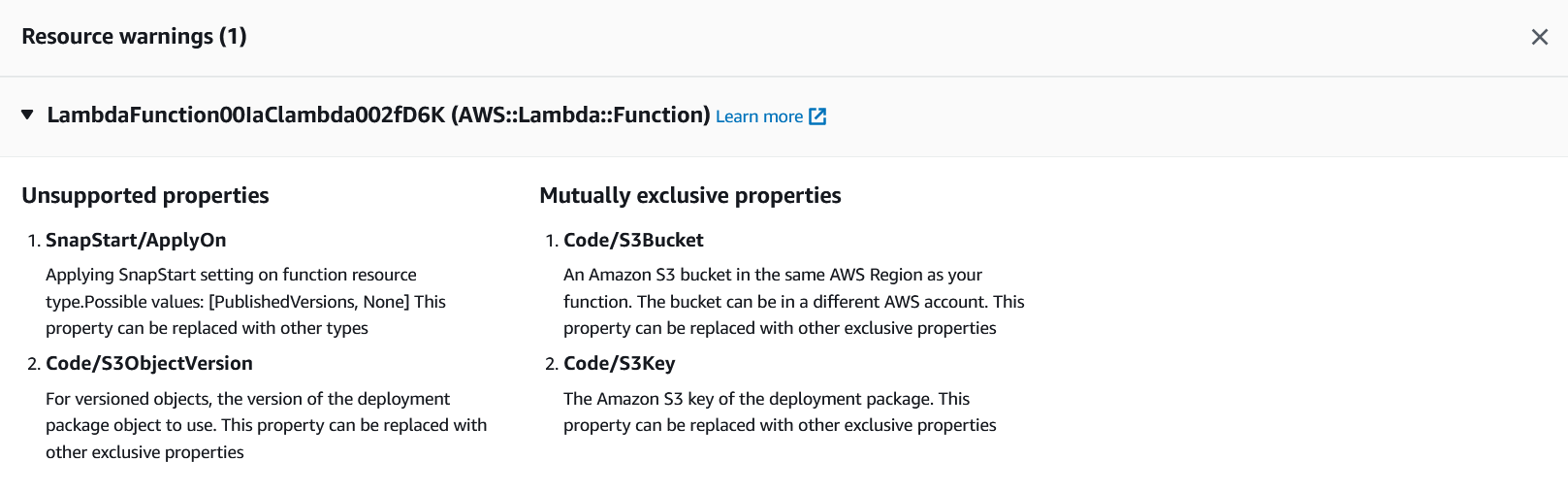Viewport: 1568px width, 494px height.
Task: Select the Code/S3ObjectVersion property name
Action: (149, 363)
